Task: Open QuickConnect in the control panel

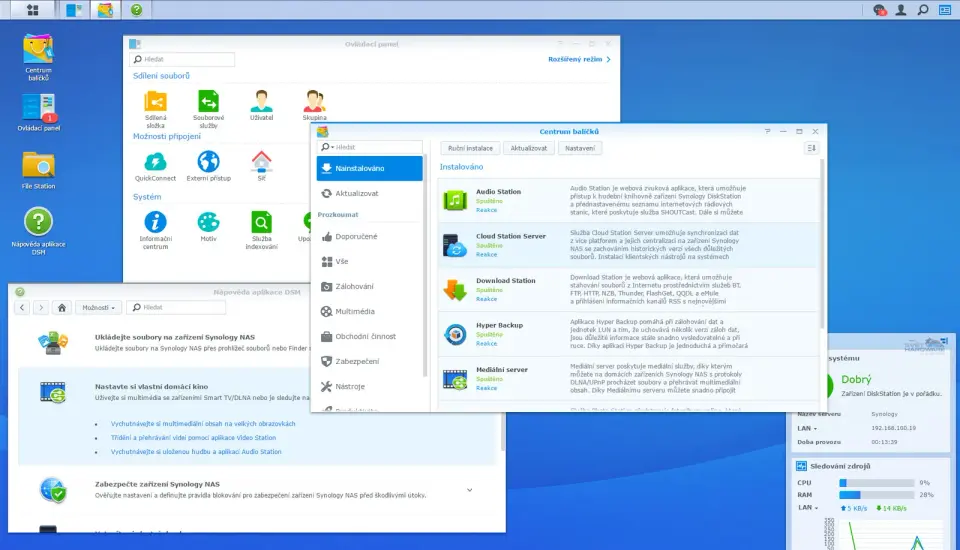Action: [155, 161]
